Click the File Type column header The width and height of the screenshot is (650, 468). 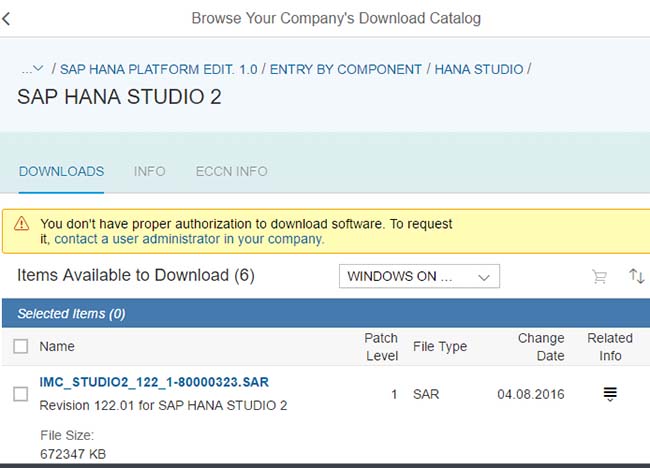440,347
